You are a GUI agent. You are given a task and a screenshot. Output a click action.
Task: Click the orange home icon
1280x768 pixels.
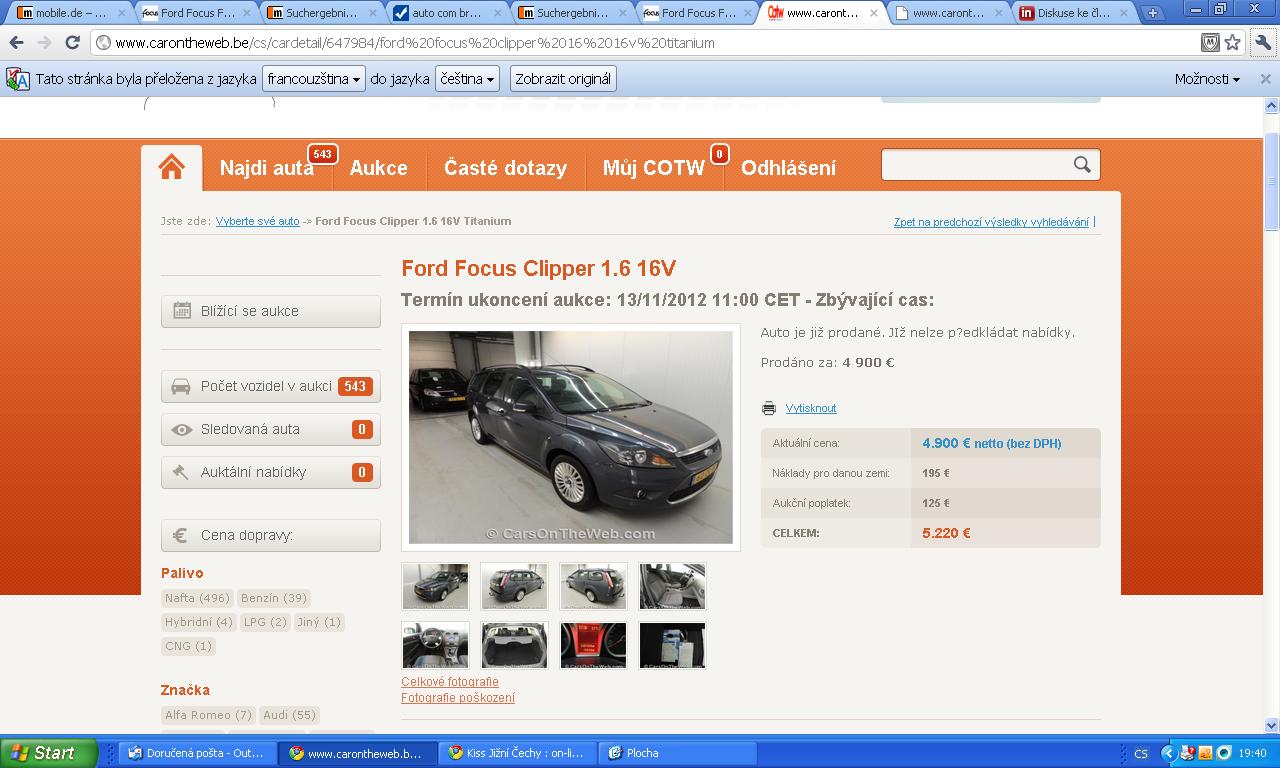point(171,167)
